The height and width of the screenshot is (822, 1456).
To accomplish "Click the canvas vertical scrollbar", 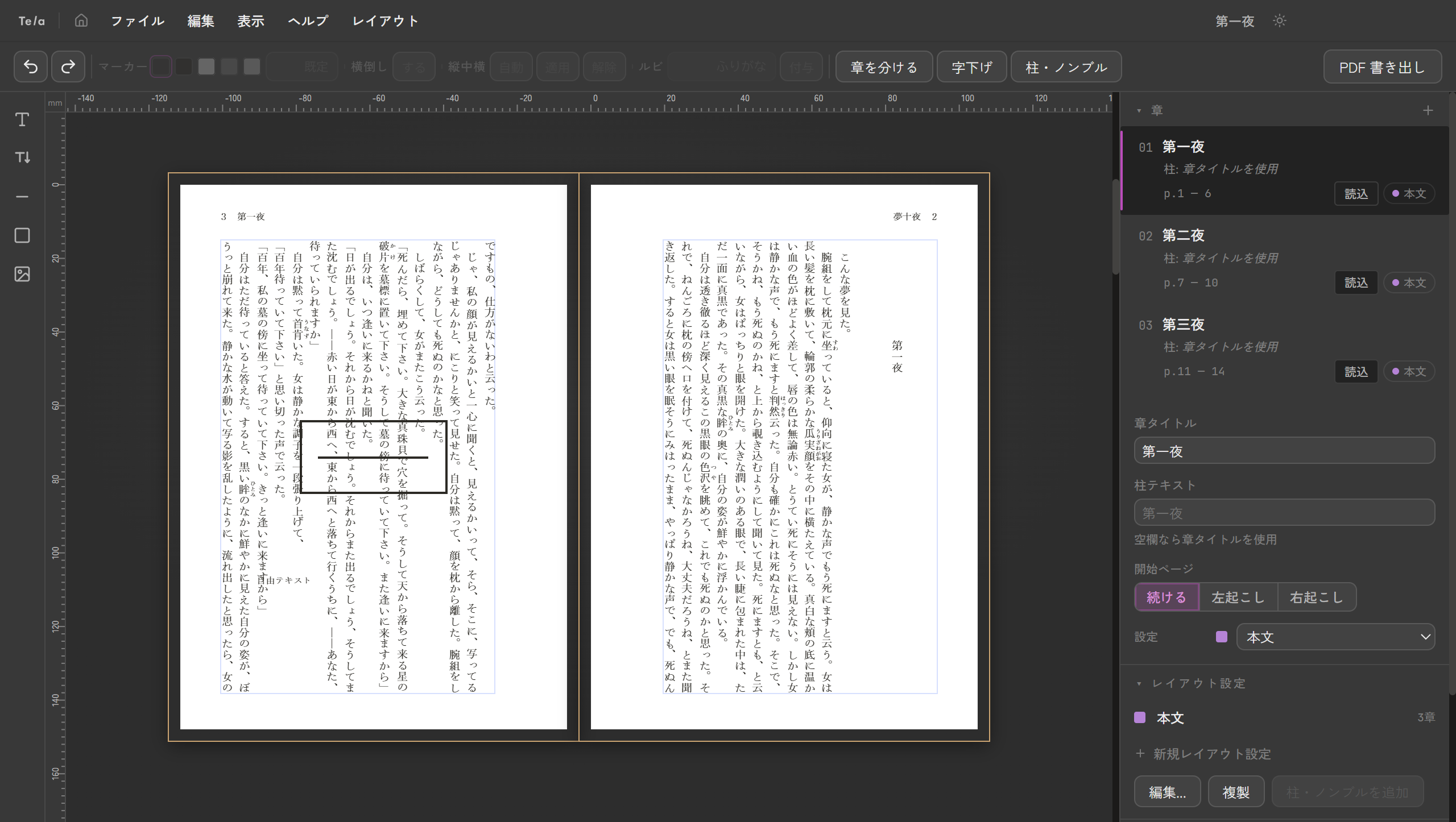I will coord(1115,227).
